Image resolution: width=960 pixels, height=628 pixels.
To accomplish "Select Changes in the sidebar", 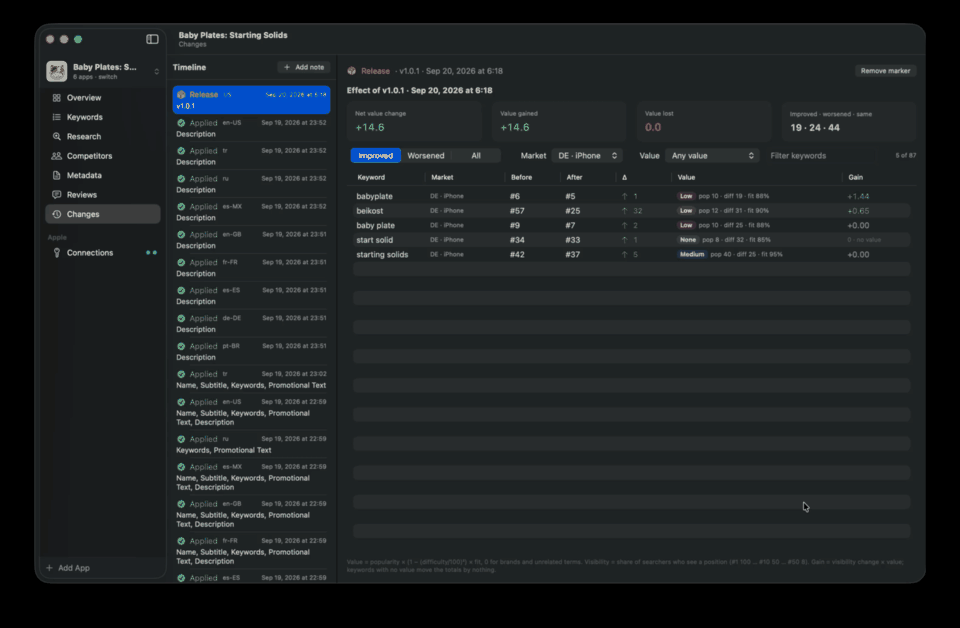I will click(103, 214).
